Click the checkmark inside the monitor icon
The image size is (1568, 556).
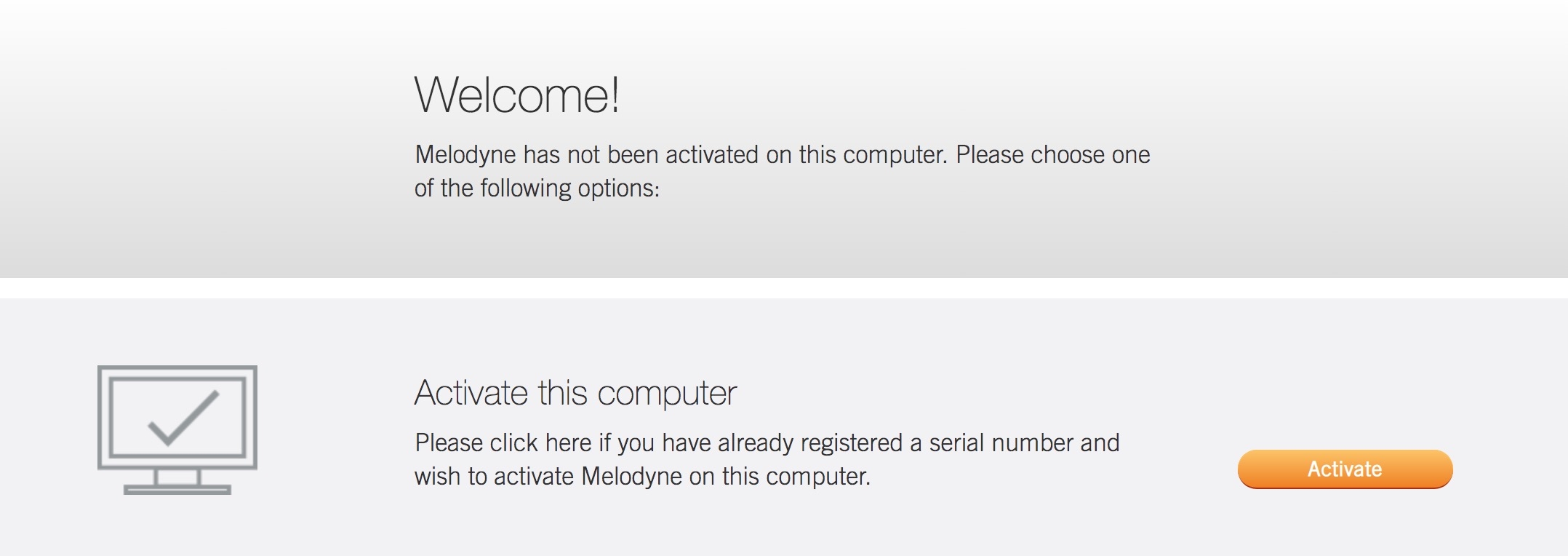(183, 418)
